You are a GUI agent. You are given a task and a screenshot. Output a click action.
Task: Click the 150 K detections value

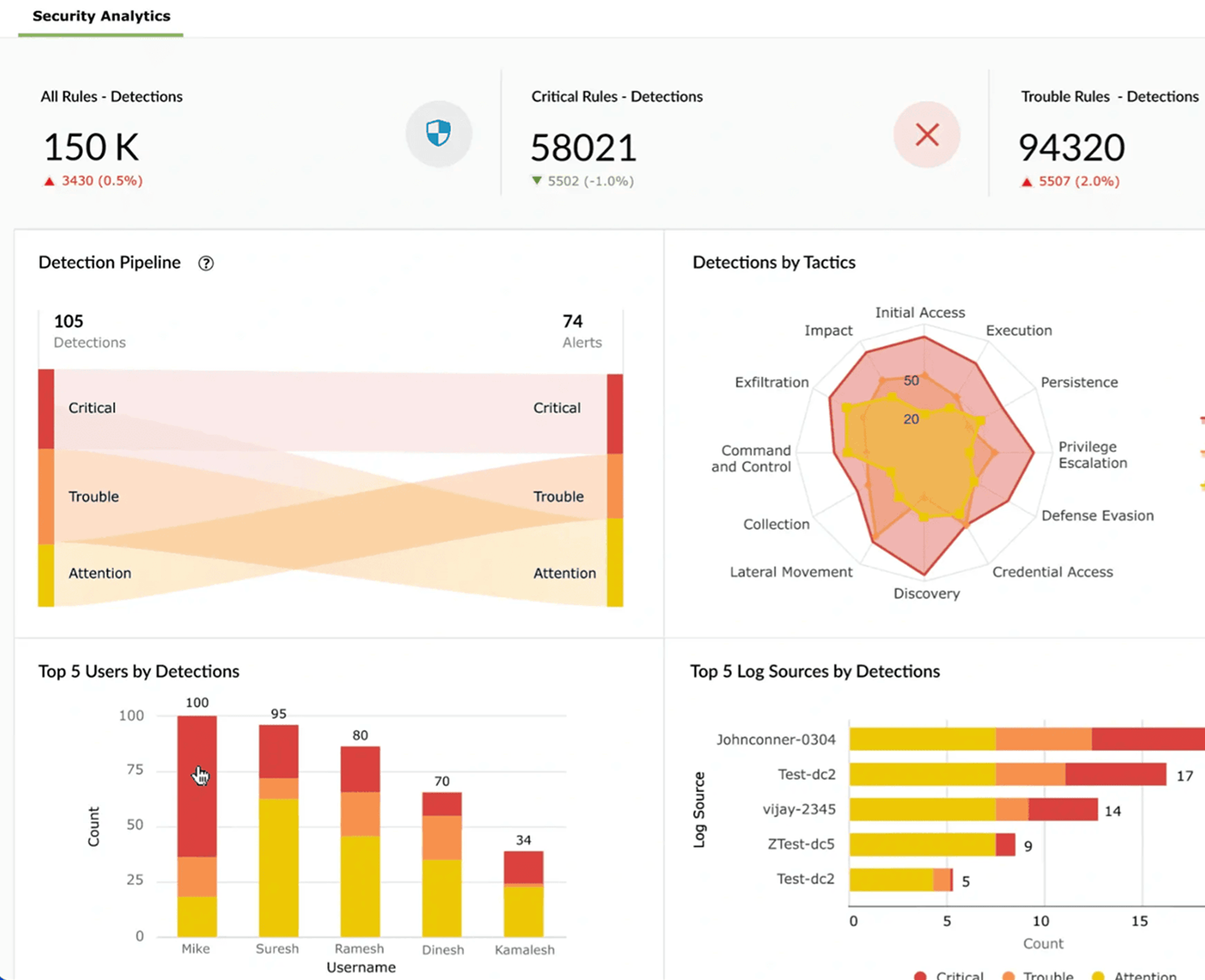click(x=91, y=147)
